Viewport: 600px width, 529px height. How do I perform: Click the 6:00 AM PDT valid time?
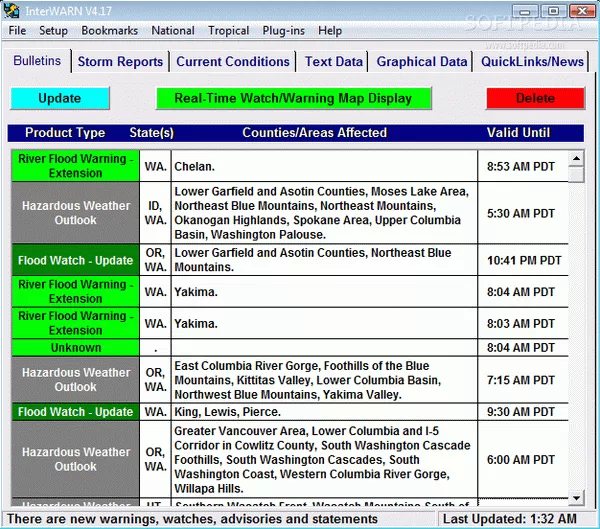coord(521,459)
